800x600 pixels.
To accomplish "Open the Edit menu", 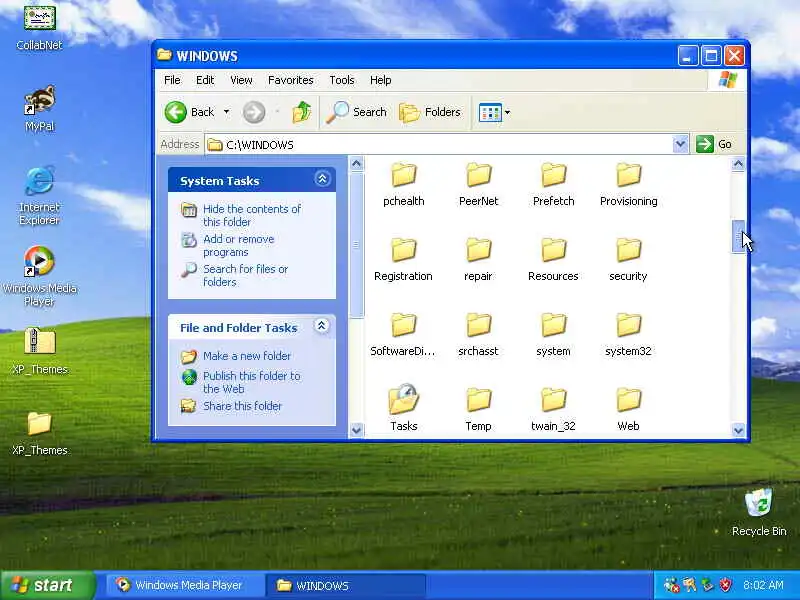I will point(205,80).
